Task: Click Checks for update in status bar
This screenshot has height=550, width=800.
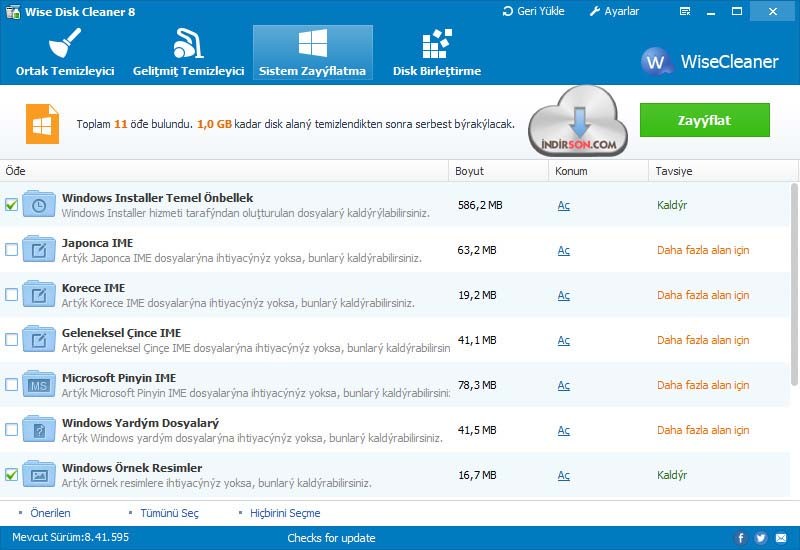Action: [331, 538]
